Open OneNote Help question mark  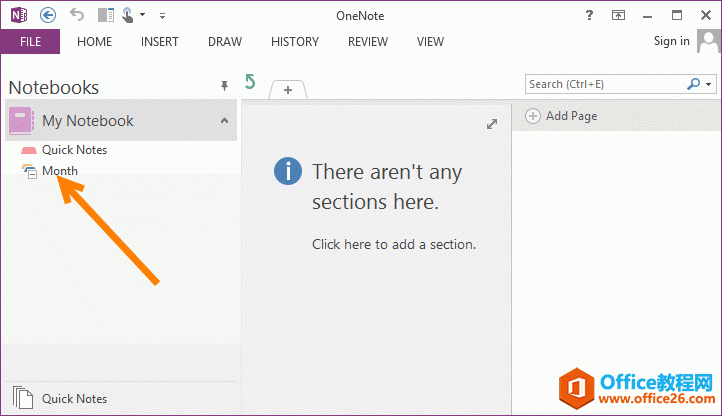tap(589, 15)
